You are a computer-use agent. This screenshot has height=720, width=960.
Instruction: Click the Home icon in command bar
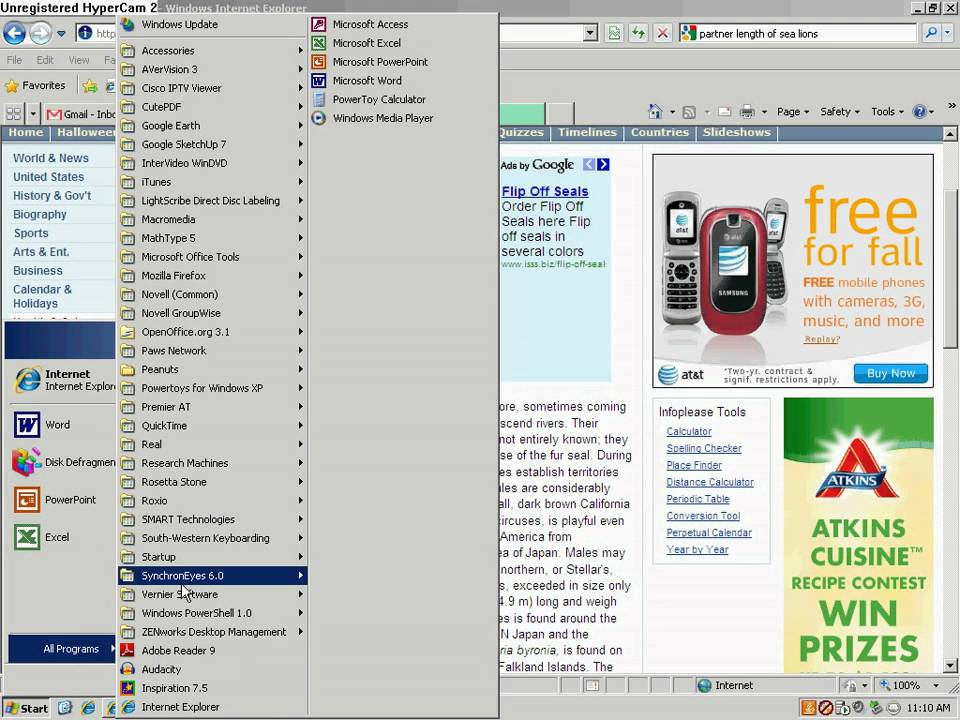click(x=655, y=111)
